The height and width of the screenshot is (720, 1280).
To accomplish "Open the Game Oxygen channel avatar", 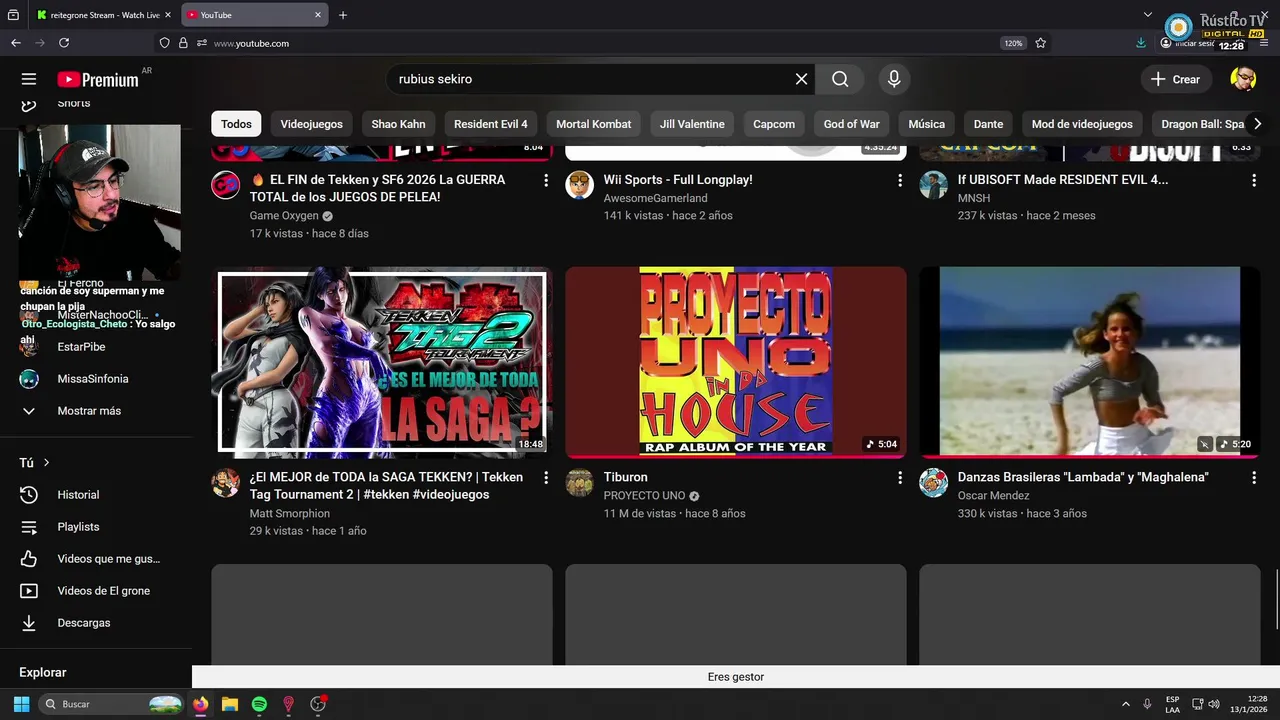I will 225,185.
